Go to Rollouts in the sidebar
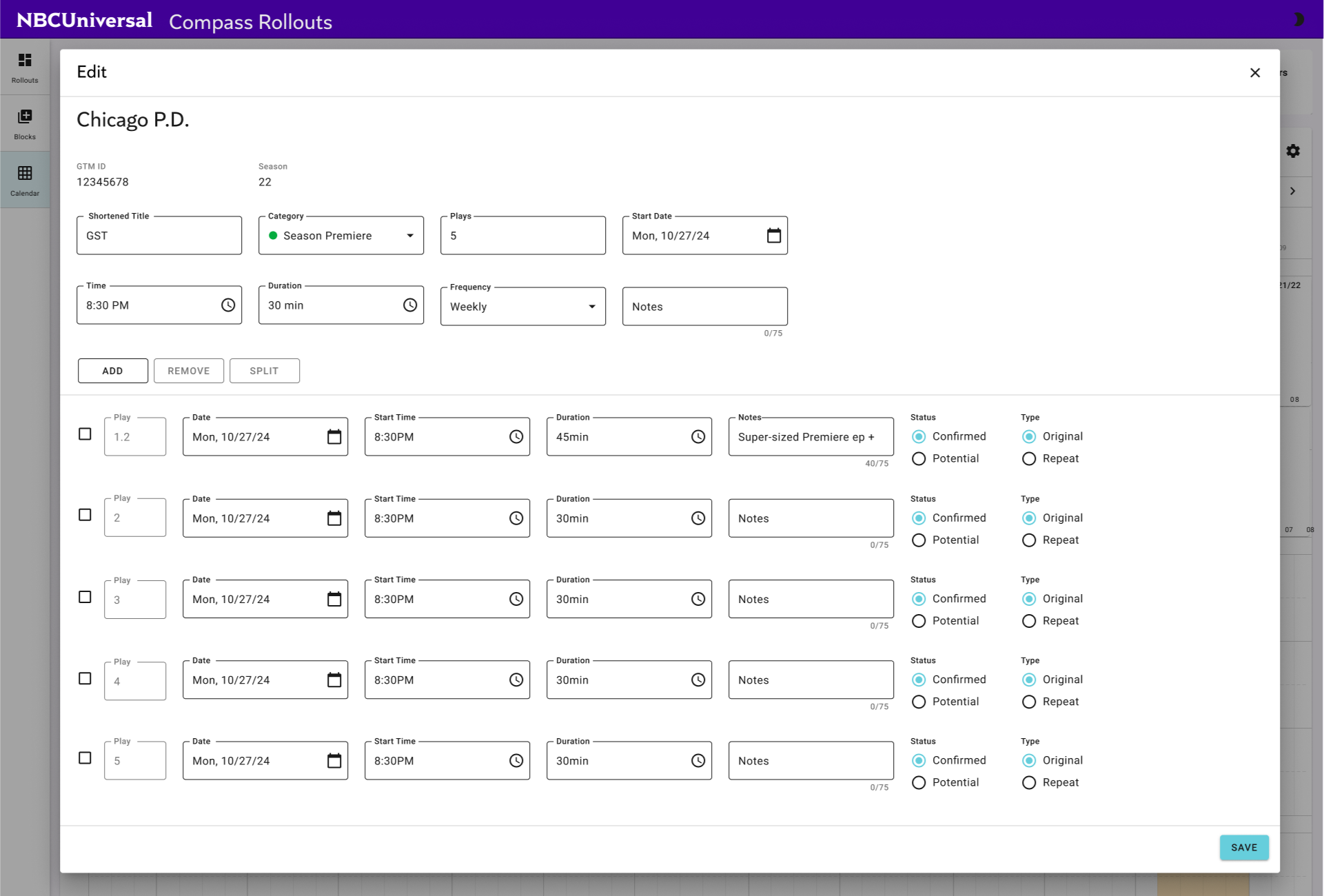Screen dimensions: 1324x896 25,68
